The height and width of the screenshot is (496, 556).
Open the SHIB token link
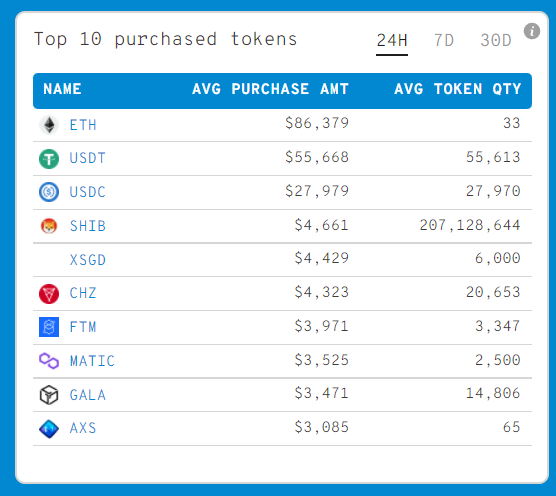point(88,226)
